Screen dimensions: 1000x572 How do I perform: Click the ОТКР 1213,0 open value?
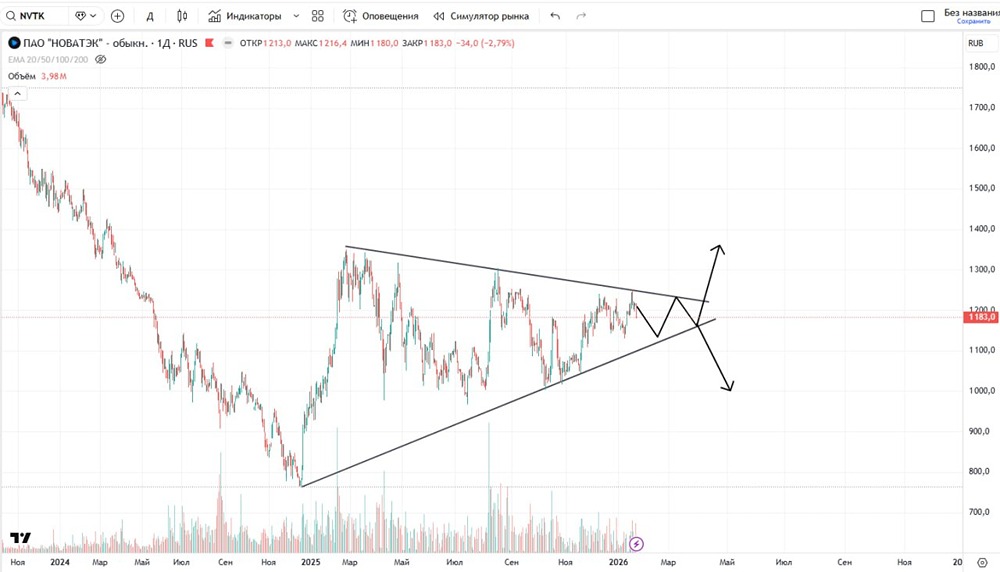tap(265, 43)
